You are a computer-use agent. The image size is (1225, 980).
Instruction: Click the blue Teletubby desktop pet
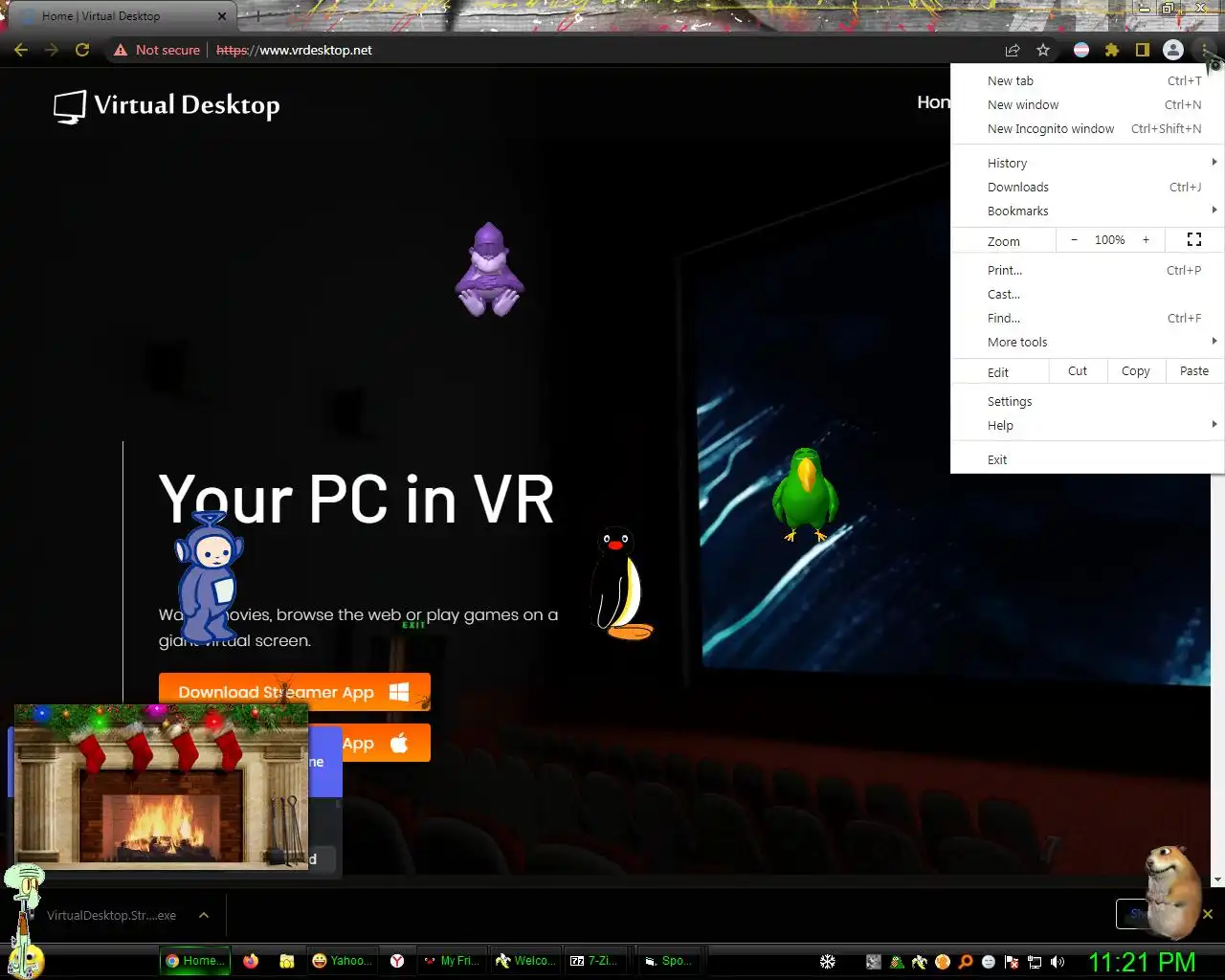coord(208,576)
